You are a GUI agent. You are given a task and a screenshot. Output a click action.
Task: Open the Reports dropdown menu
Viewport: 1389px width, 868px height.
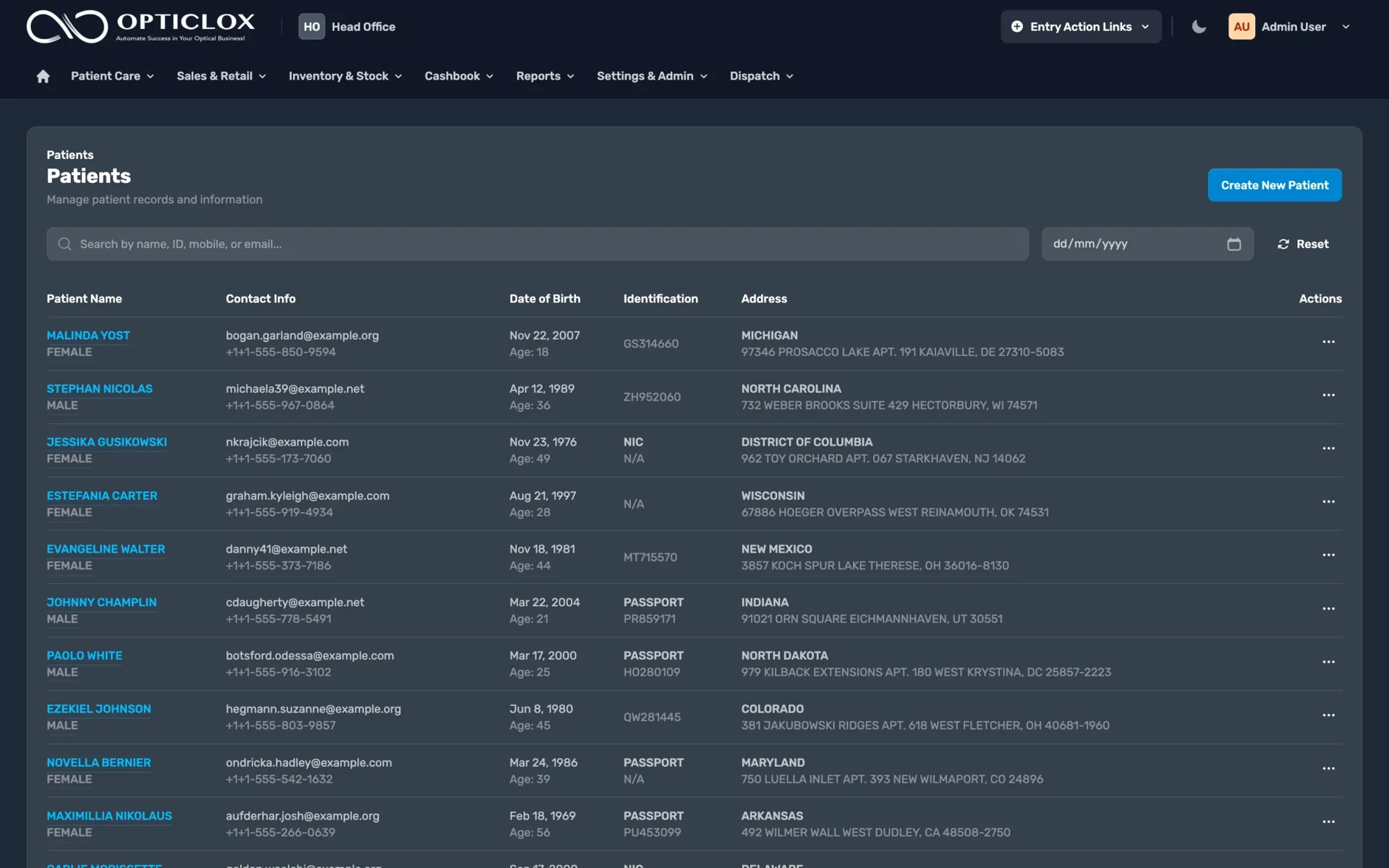click(545, 76)
